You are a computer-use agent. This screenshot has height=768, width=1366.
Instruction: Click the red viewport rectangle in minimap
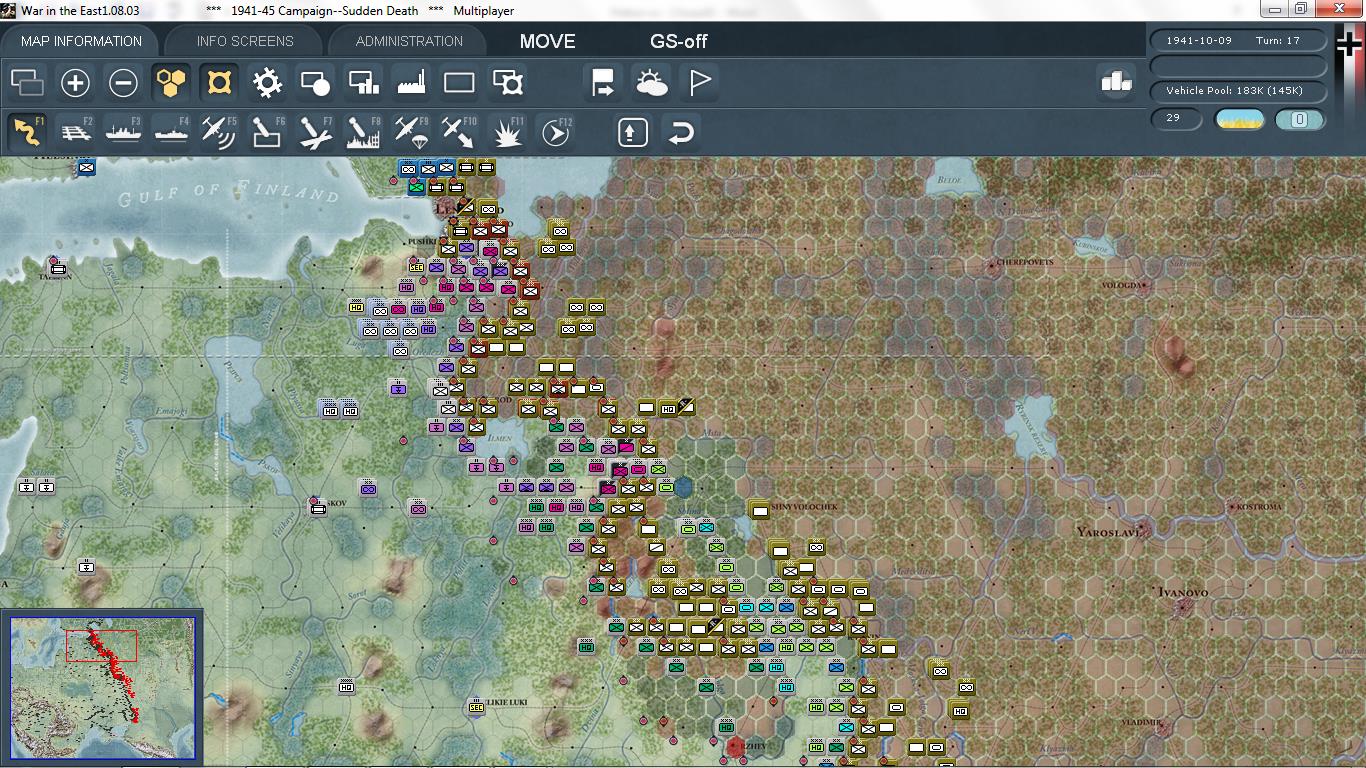point(101,646)
